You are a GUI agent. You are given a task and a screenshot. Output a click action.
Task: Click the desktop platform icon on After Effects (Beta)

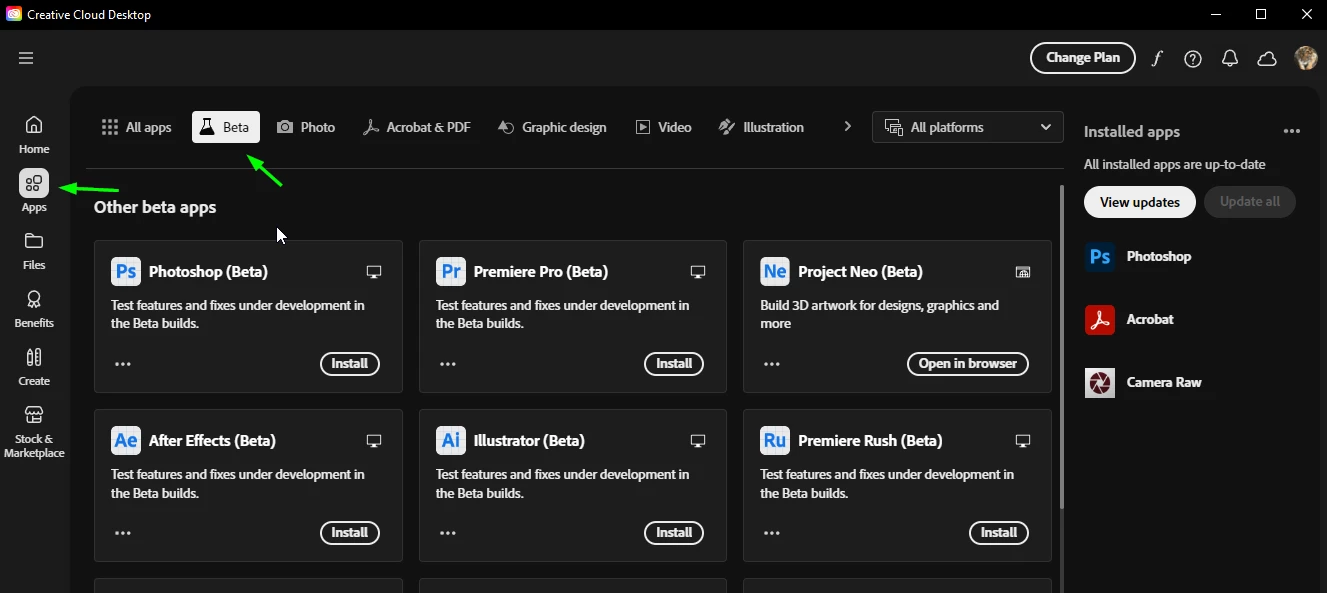point(374,441)
